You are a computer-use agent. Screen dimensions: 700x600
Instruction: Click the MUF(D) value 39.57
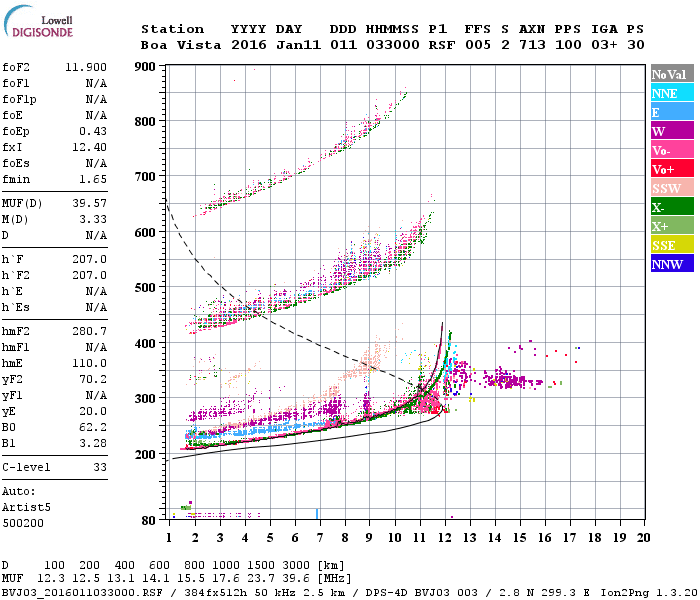pos(89,204)
